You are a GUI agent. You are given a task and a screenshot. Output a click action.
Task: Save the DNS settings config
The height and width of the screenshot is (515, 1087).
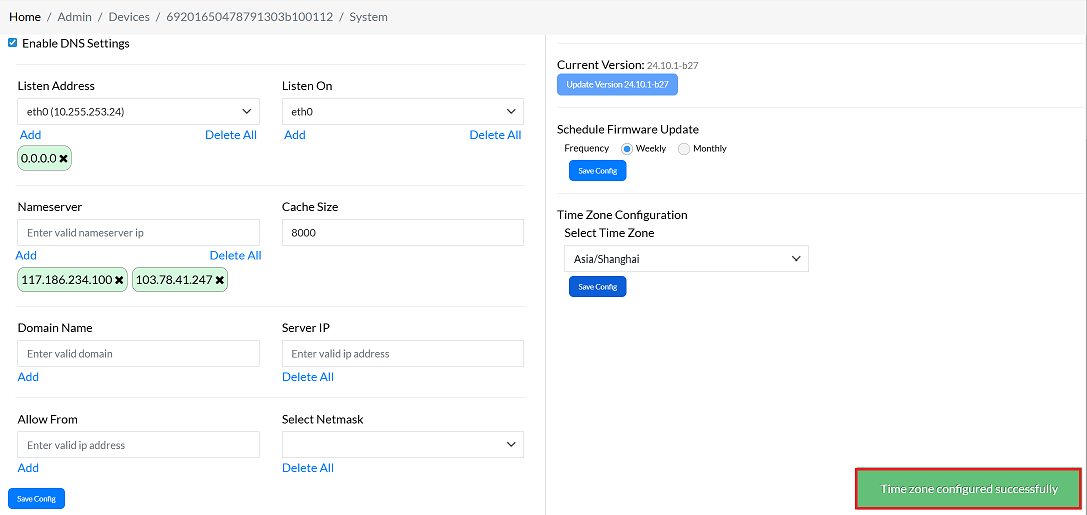[x=36, y=498]
